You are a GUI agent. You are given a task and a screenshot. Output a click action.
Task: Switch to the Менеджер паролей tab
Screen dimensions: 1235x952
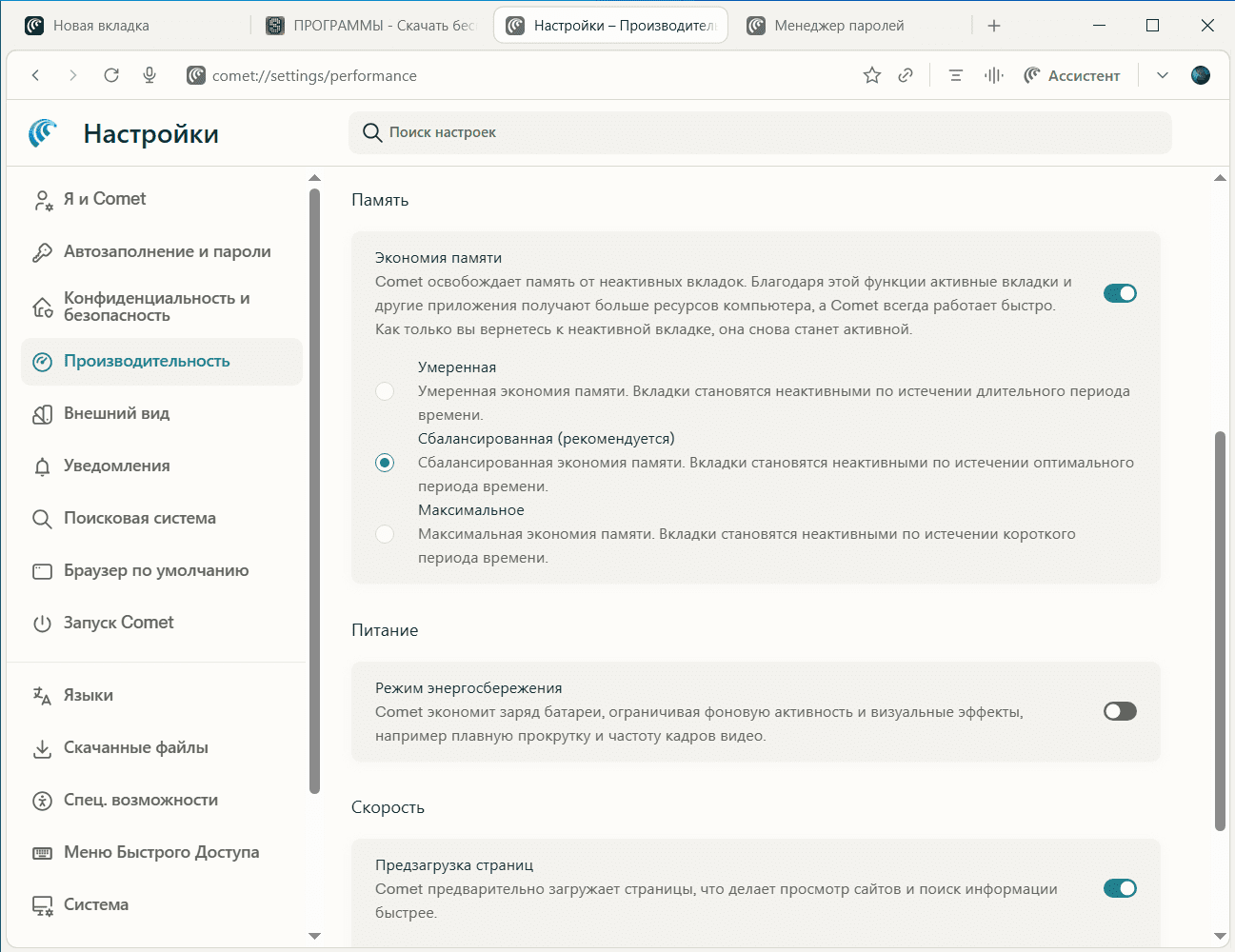[838, 26]
